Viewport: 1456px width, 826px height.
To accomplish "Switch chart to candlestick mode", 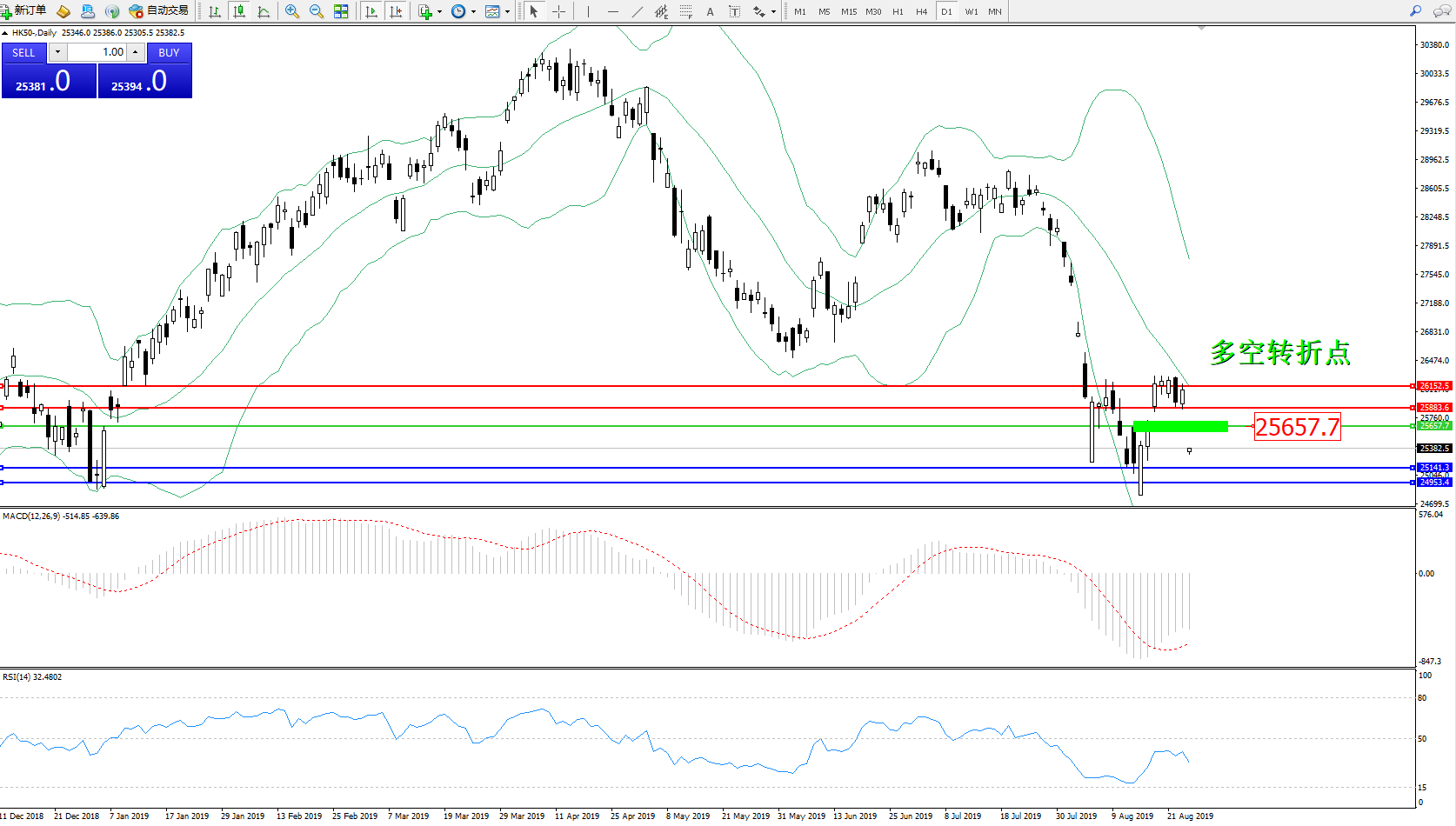I will 239,11.
